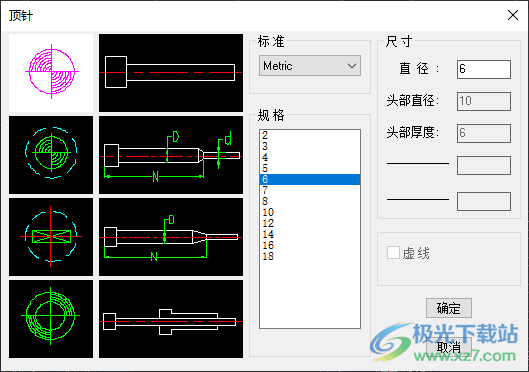Image resolution: width=529 pixels, height=372 pixels.
Task: Select size 10 in the 规格 list
Action: click(x=310, y=212)
